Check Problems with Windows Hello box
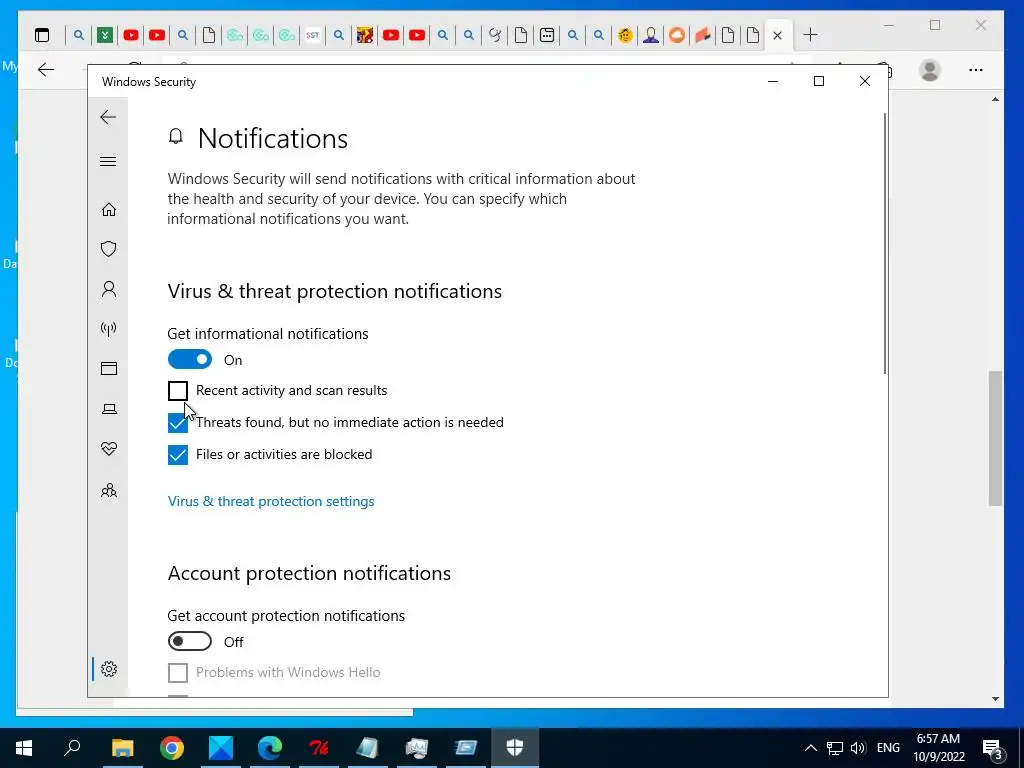Viewport: 1024px width, 768px height. pos(178,672)
